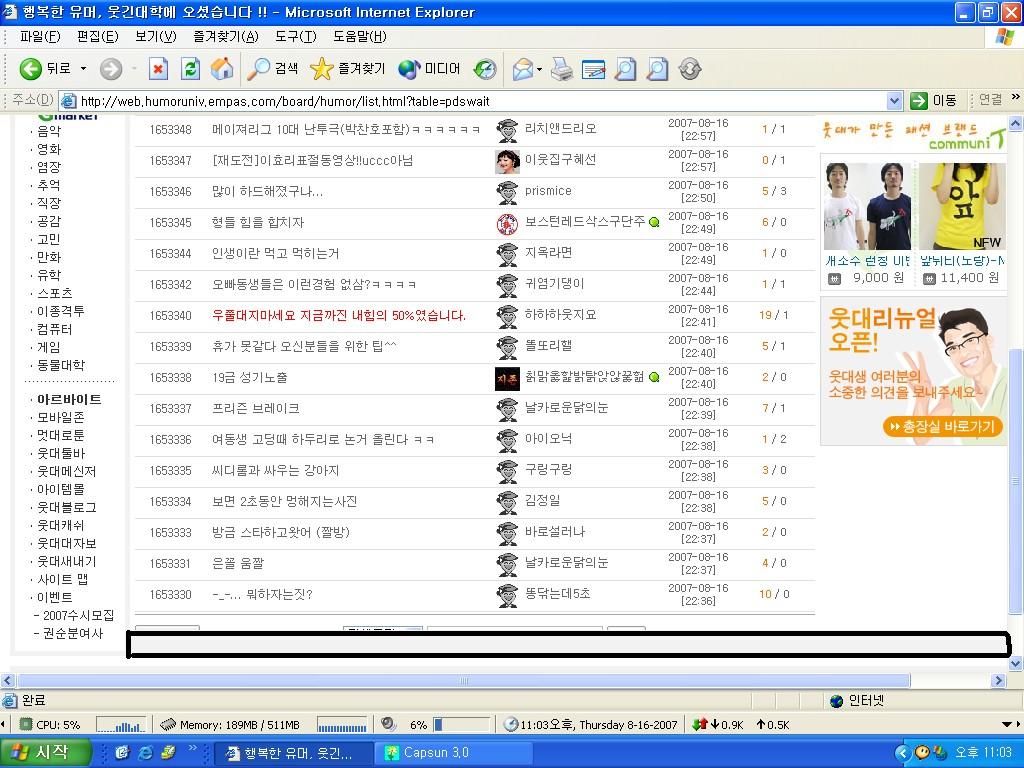Open '웃대메신저' sidebar link
1024x768 pixels.
coord(66,471)
